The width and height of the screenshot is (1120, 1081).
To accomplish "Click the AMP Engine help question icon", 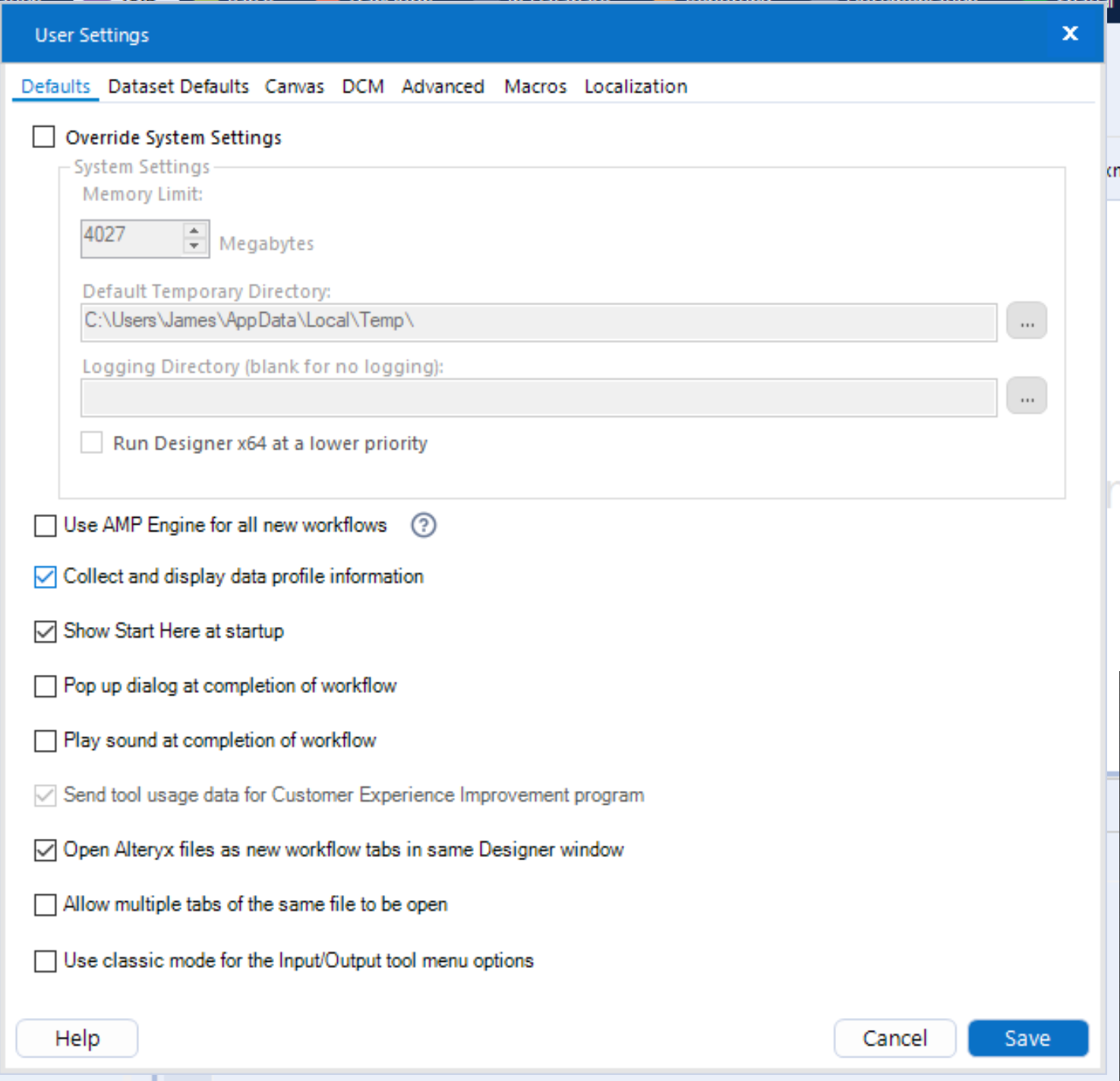I will (424, 525).
